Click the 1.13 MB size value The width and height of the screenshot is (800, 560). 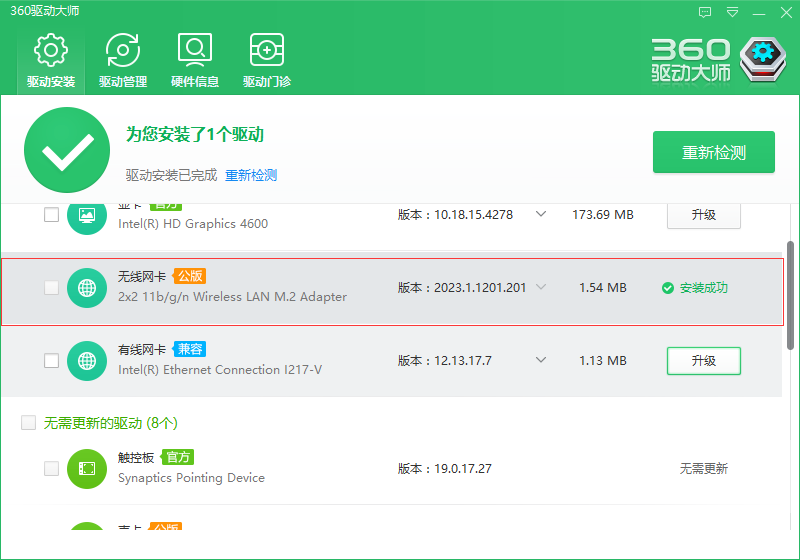(603, 361)
